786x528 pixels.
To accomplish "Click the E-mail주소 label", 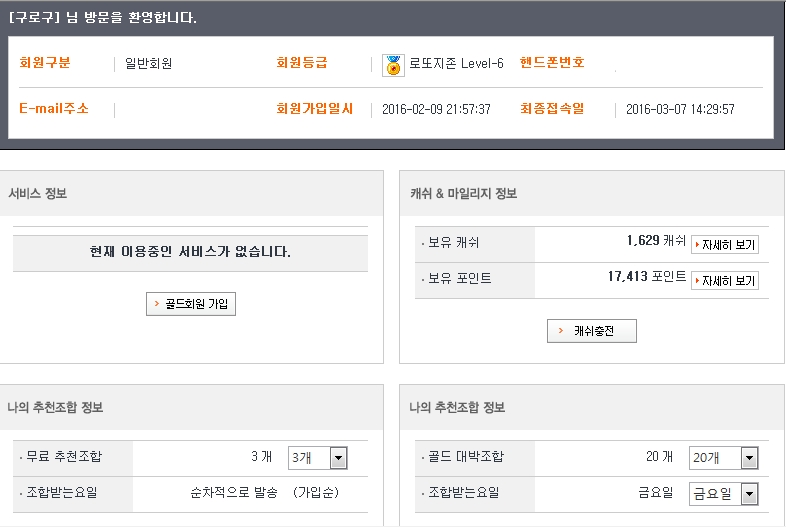I will click(54, 108).
